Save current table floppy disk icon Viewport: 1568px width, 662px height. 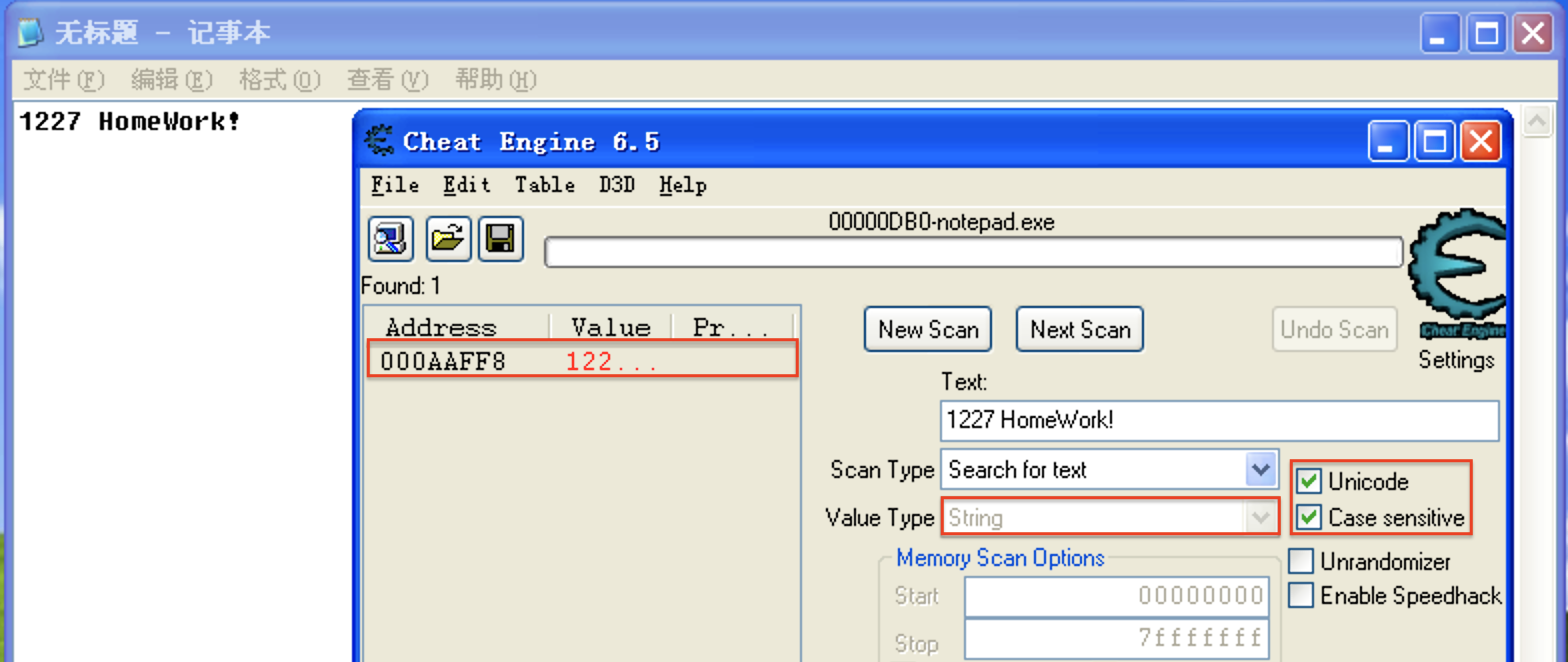499,239
